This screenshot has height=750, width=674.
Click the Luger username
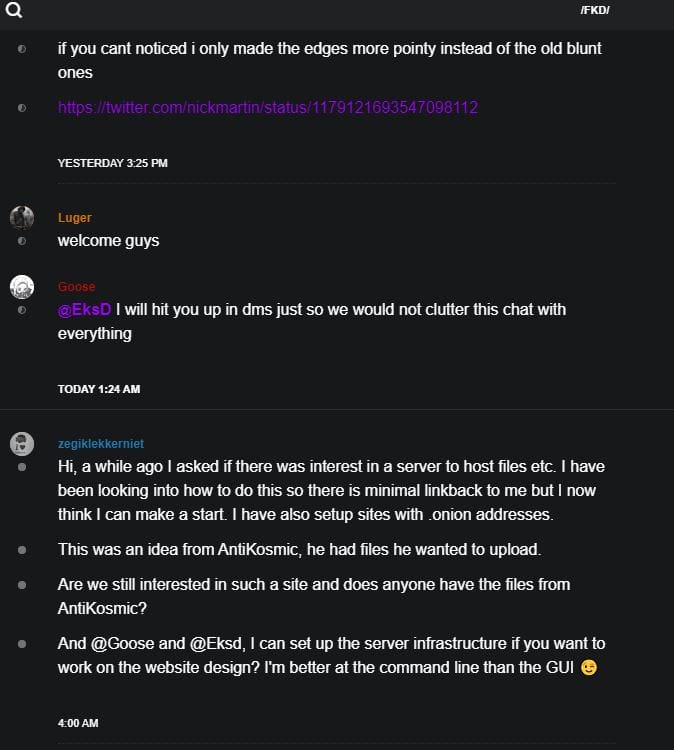tap(75, 218)
